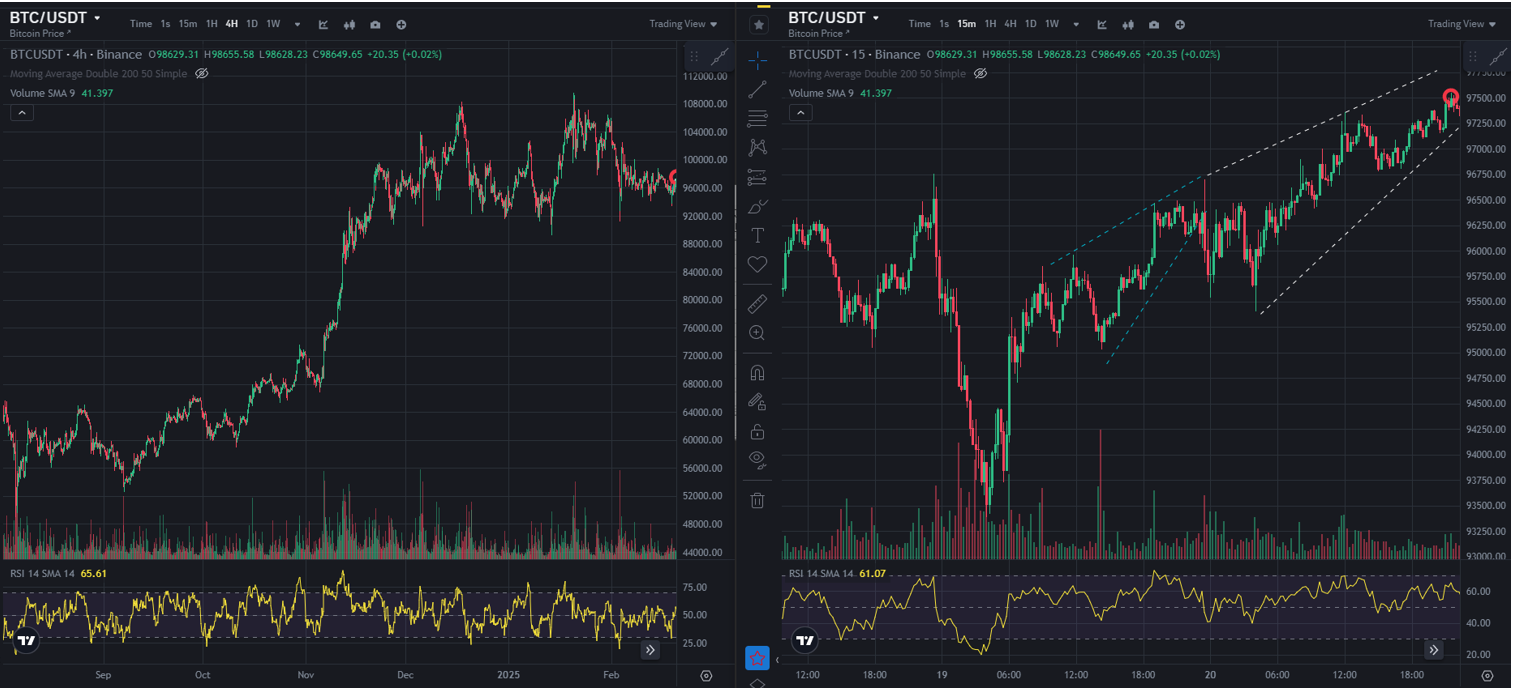This screenshot has height=690, width=1513.
Task: Open Trading View dropdown in left panel
Action: [x=683, y=24]
